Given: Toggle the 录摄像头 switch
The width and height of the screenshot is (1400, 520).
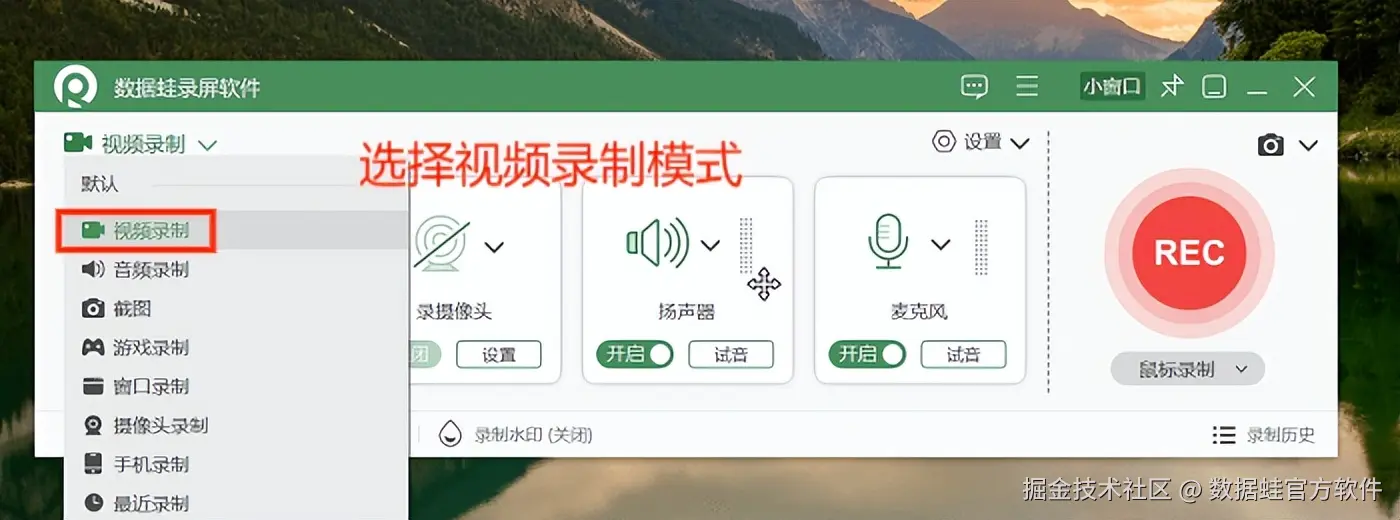Looking at the screenshot, I should [426, 354].
